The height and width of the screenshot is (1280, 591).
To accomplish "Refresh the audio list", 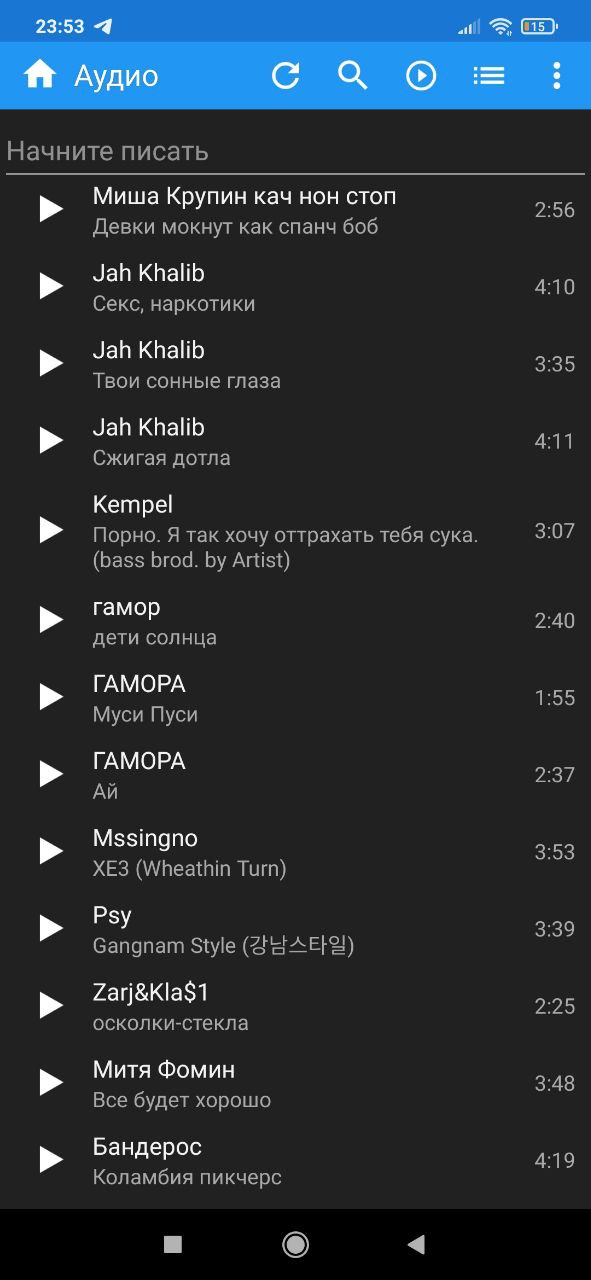I will 286,75.
